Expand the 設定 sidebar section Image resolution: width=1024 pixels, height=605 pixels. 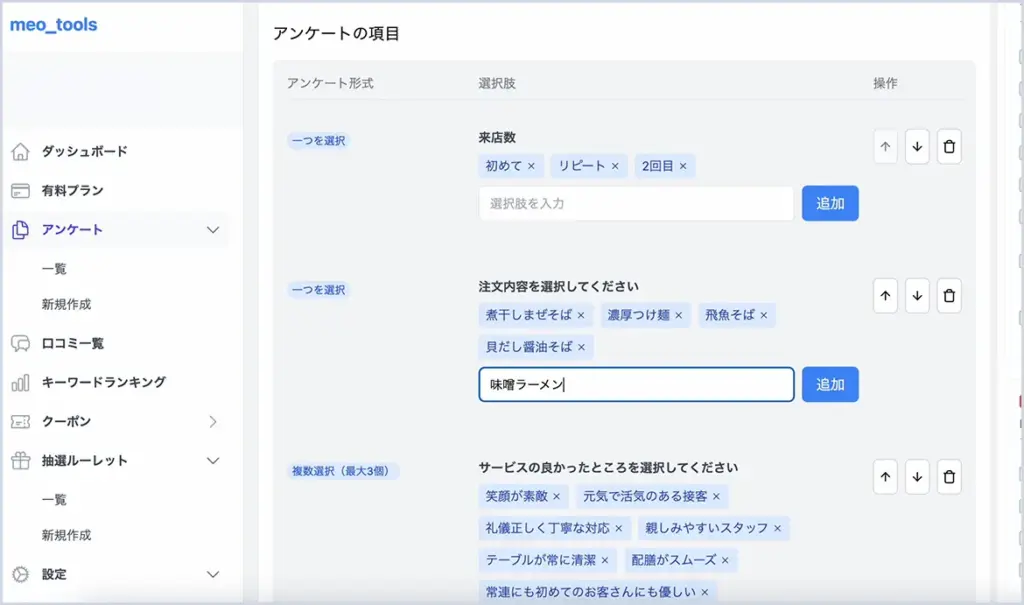coord(212,575)
